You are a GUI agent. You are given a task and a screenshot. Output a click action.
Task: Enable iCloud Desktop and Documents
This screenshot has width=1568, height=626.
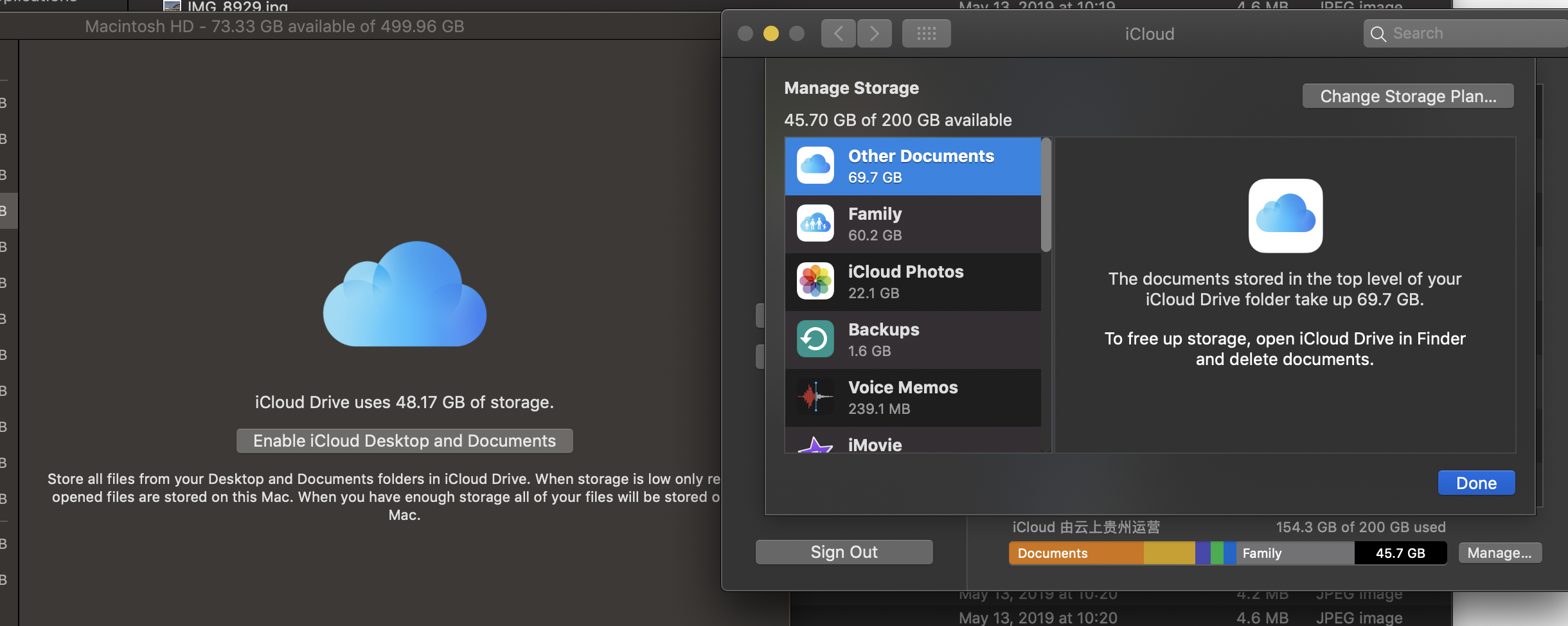[x=404, y=441]
